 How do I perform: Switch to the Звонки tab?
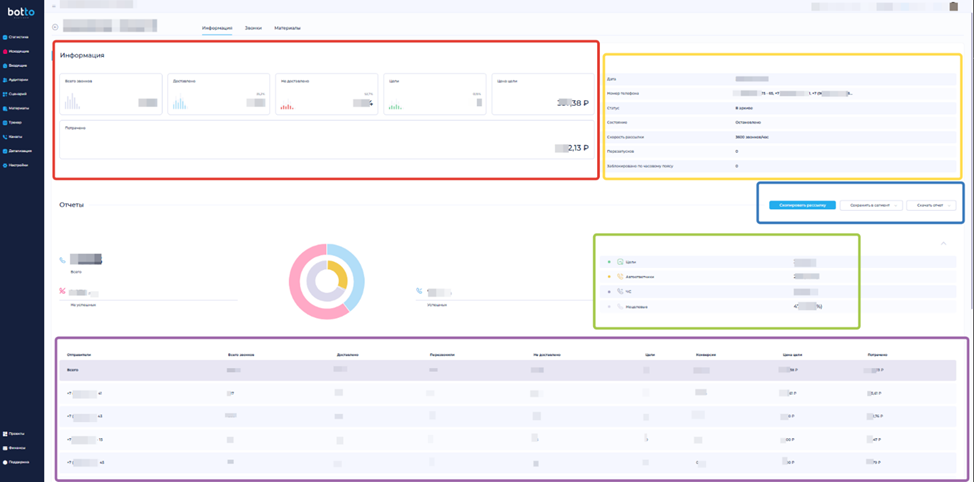253,28
